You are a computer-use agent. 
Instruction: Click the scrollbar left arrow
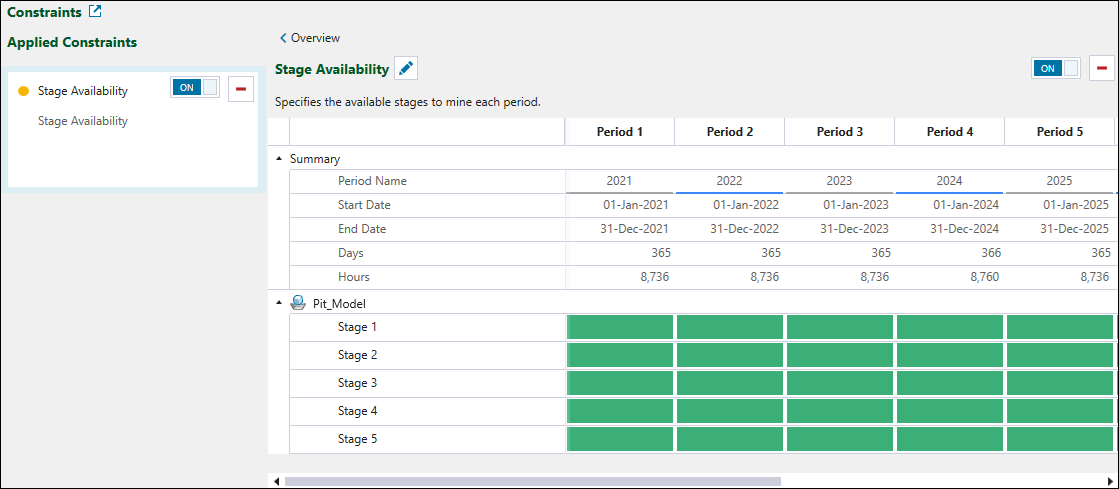277,481
